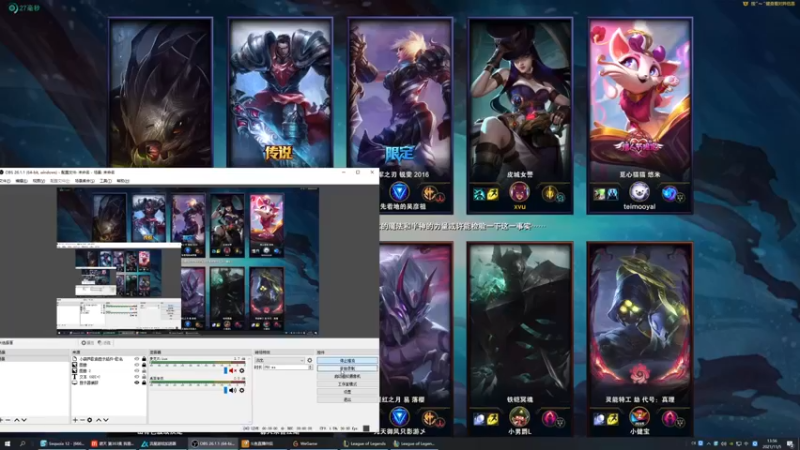Open transition properties gear next to fade dropdown
The width and height of the screenshot is (800, 450).
coord(310,360)
